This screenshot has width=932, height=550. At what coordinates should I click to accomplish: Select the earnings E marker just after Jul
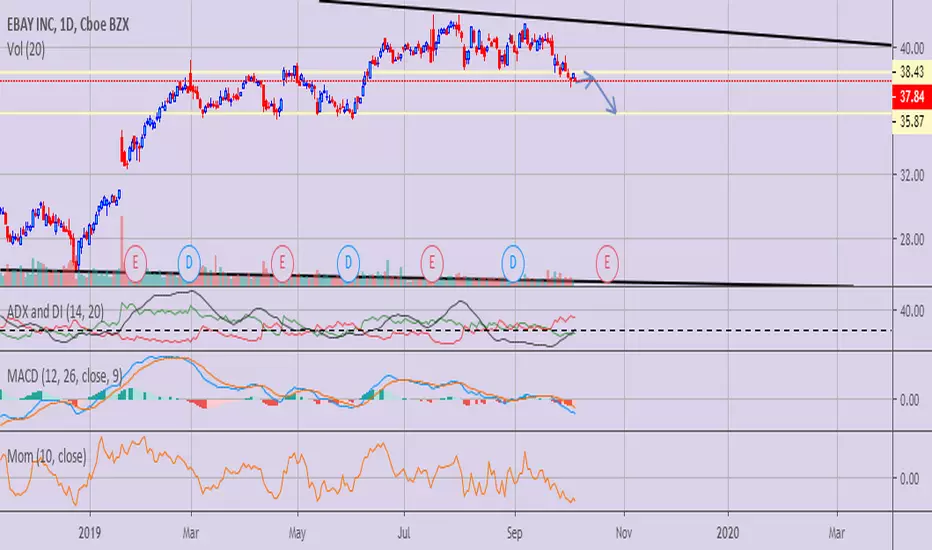click(x=432, y=262)
